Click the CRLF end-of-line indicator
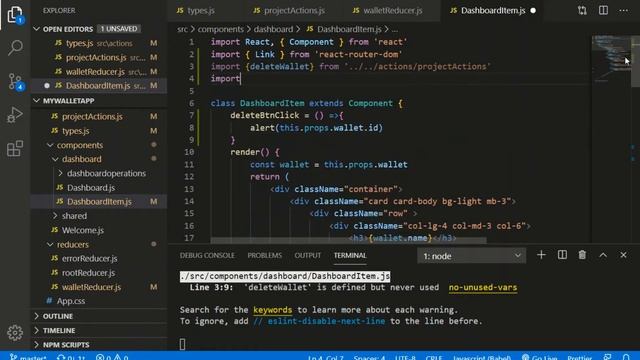Image resolution: width=640 pixels, height=360 pixels. (x=433, y=358)
